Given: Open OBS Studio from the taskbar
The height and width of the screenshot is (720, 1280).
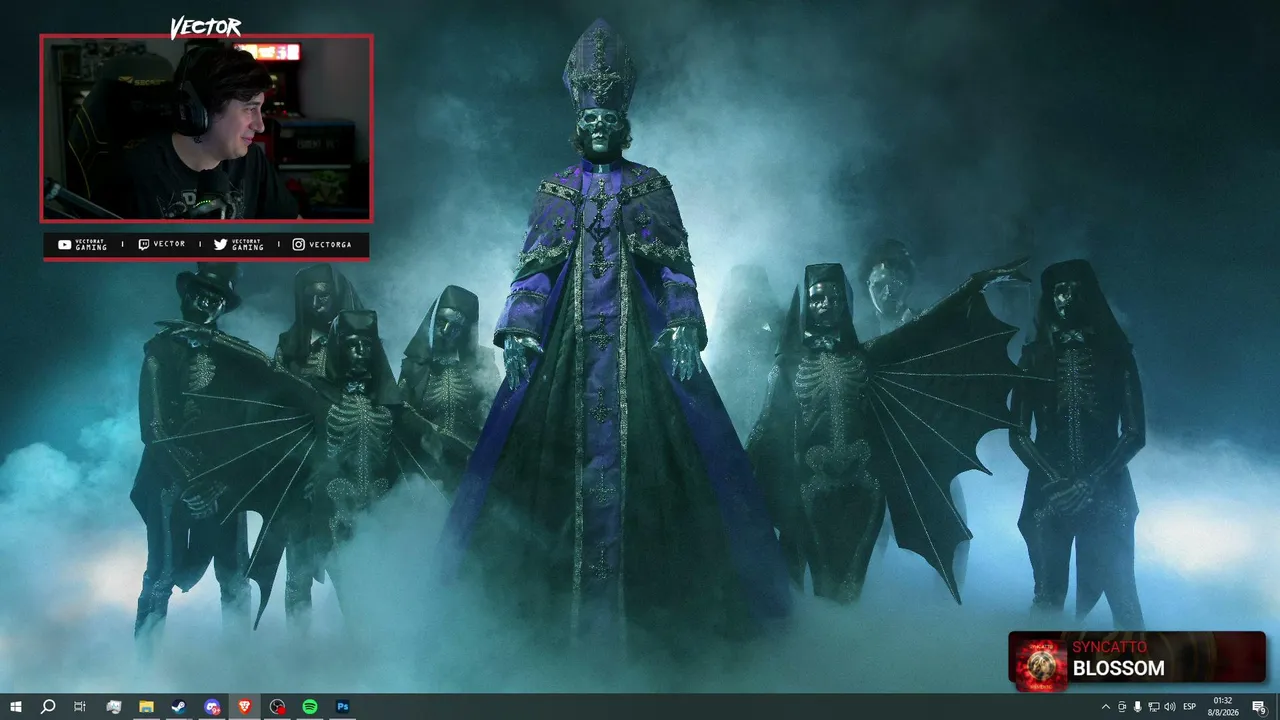Looking at the screenshot, I should tap(278, 707).
